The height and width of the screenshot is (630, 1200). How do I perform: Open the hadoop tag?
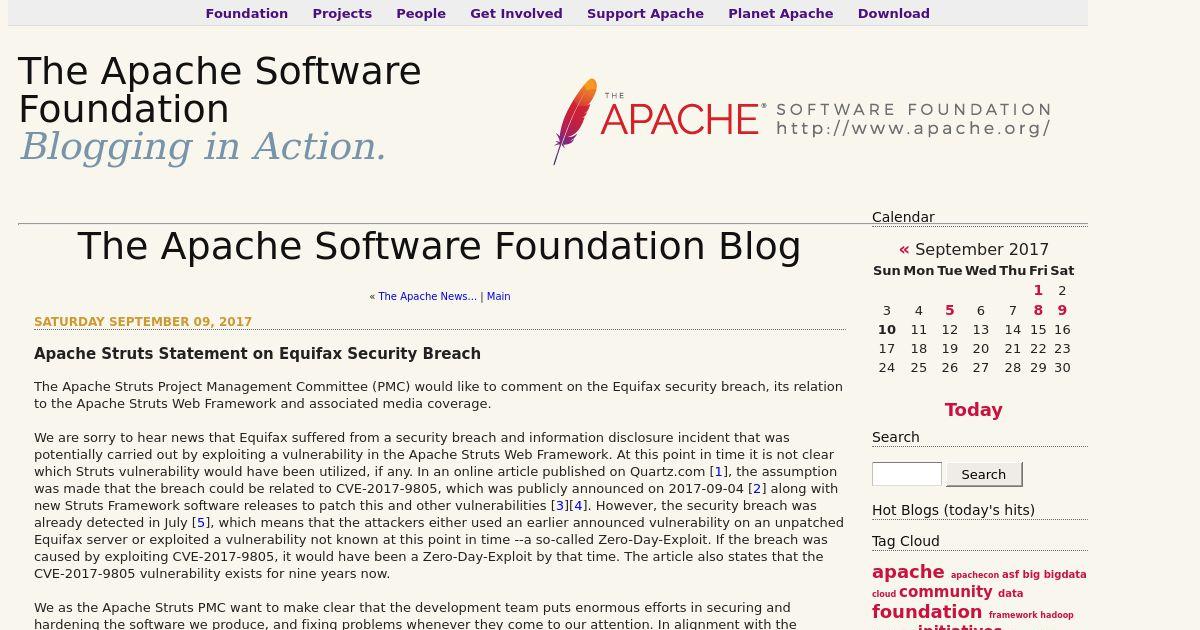[x=1057, y=616]
